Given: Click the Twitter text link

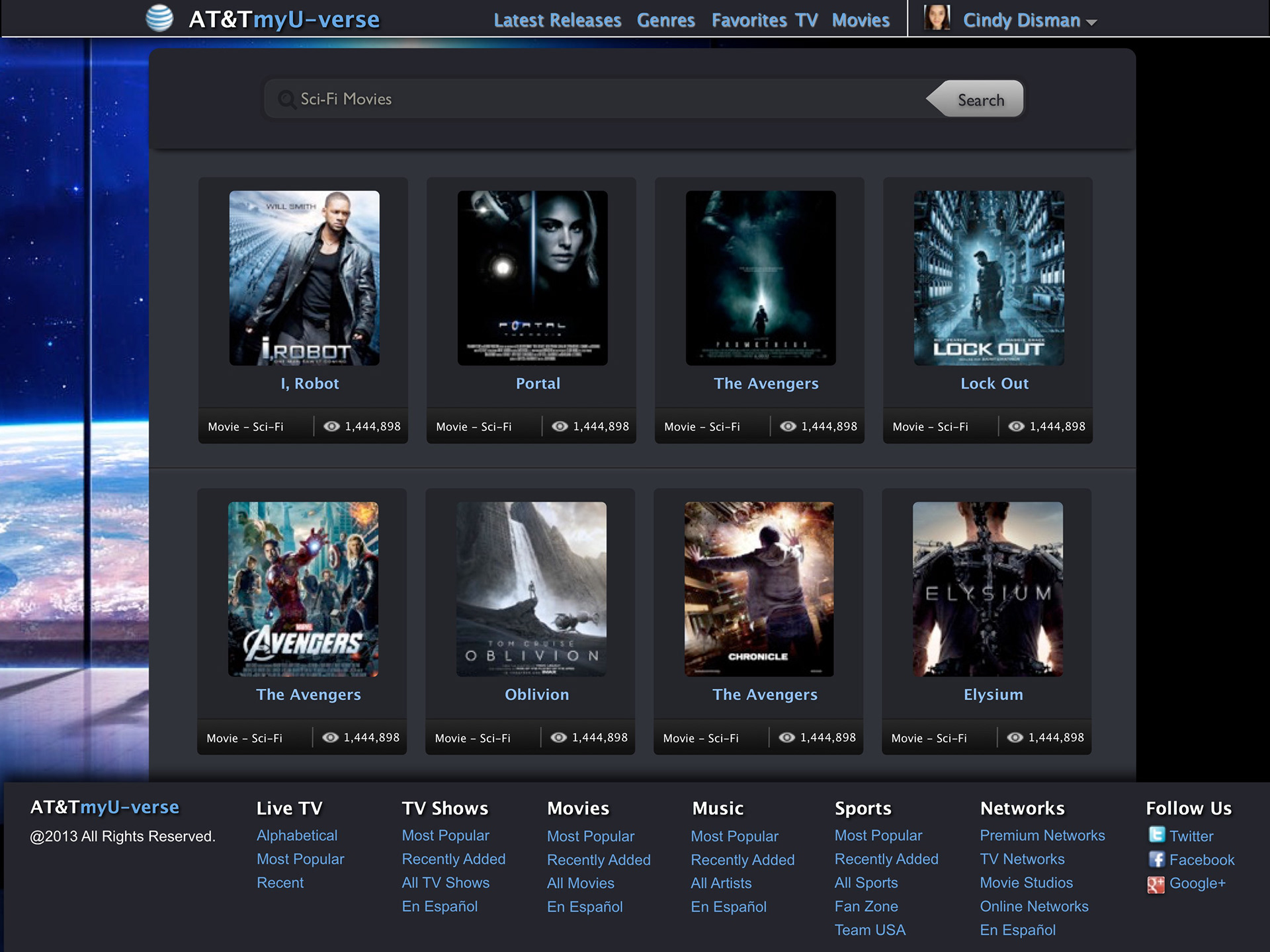Looking at the screenshot, I should pyautogui.click(x=1191, y=836).
